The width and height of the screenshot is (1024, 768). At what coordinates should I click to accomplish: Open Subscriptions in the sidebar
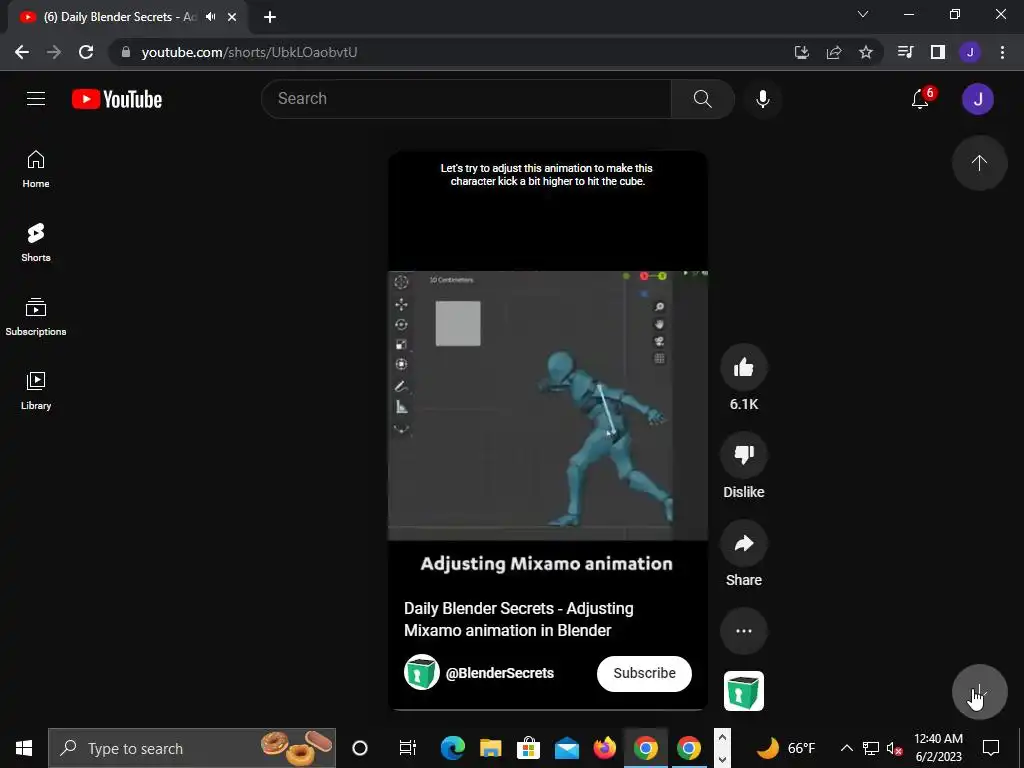tap(36, 317)
